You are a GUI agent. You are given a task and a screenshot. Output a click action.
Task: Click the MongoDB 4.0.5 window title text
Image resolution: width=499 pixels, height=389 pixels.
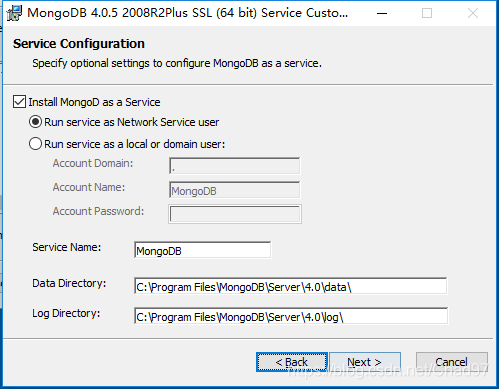point(188,13)
